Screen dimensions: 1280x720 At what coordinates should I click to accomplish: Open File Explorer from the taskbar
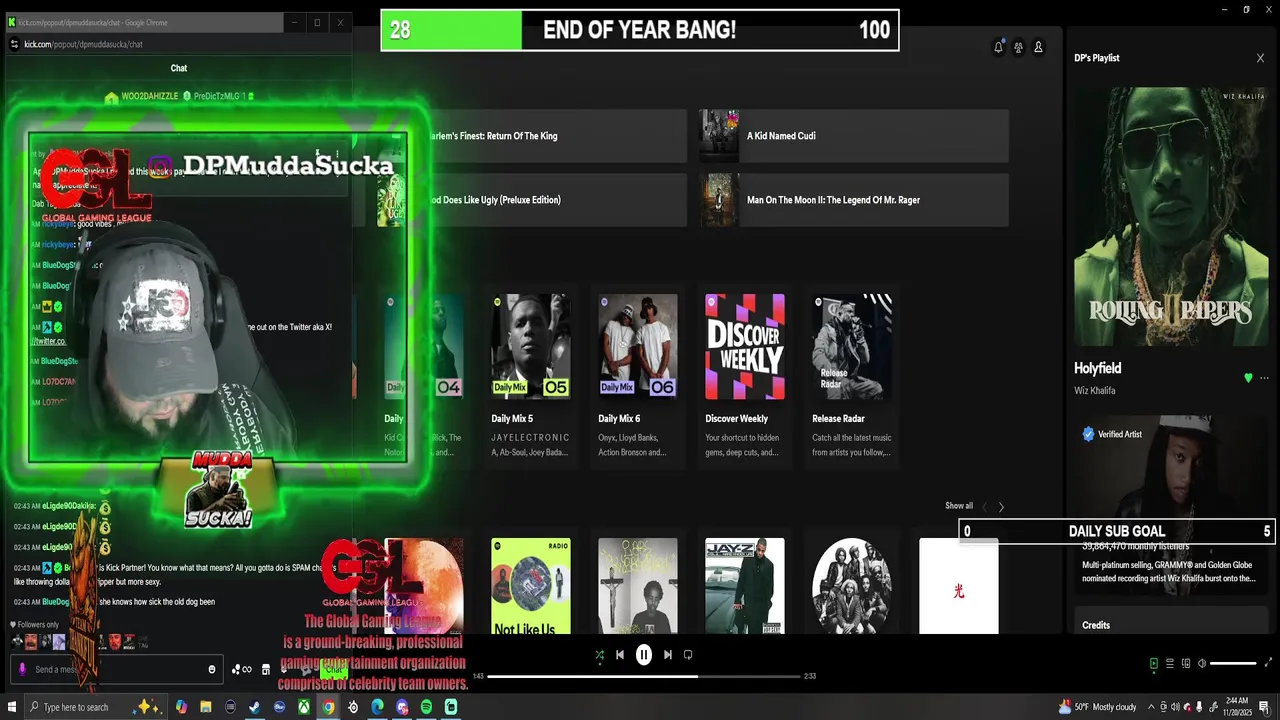point(205,707)
